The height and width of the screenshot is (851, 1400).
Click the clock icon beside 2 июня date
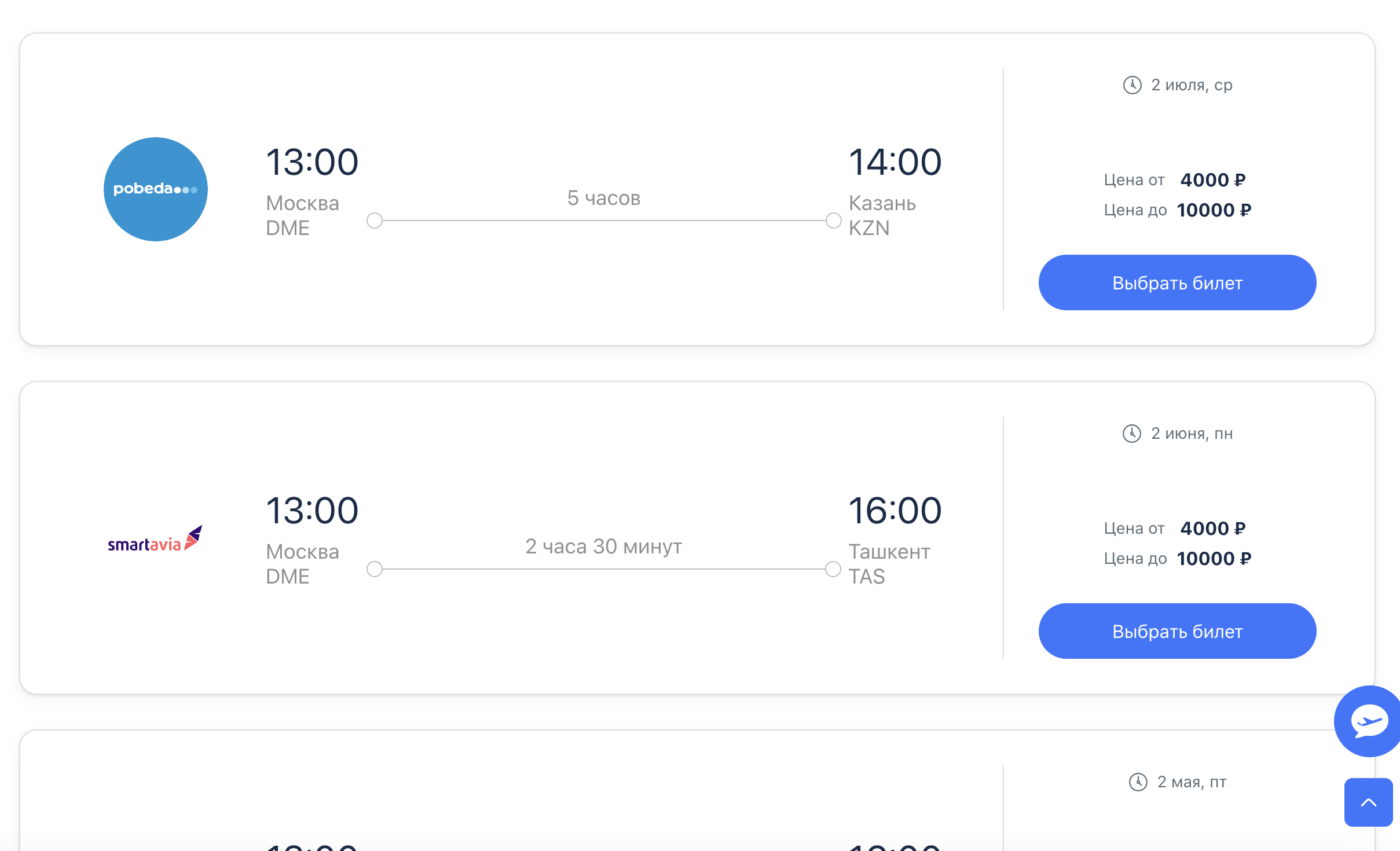coord(1131,433)
